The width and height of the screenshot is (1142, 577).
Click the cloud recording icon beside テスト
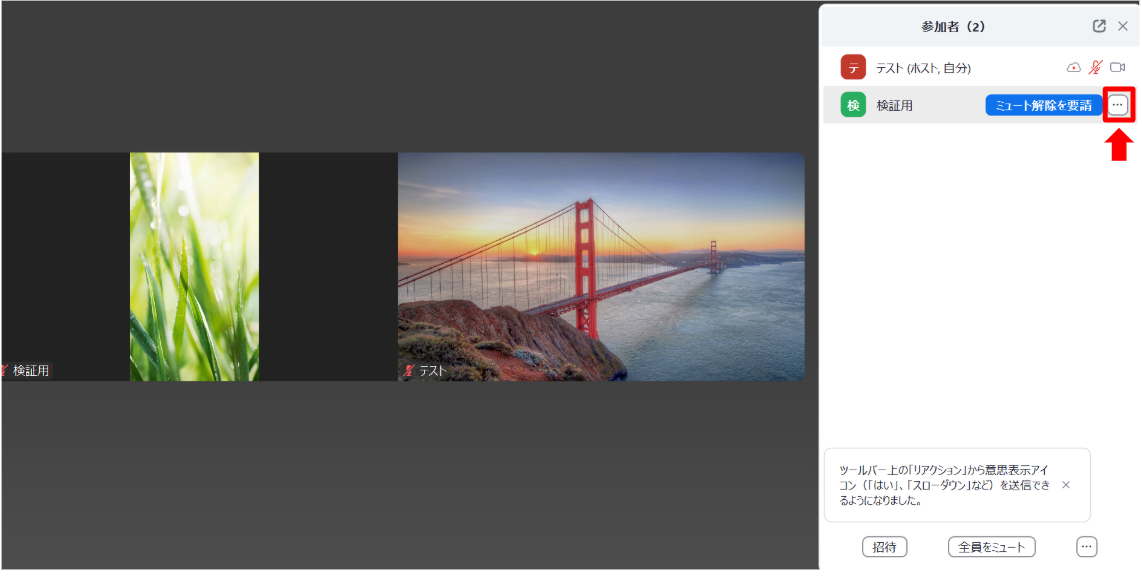click(x=1074, y=68)
